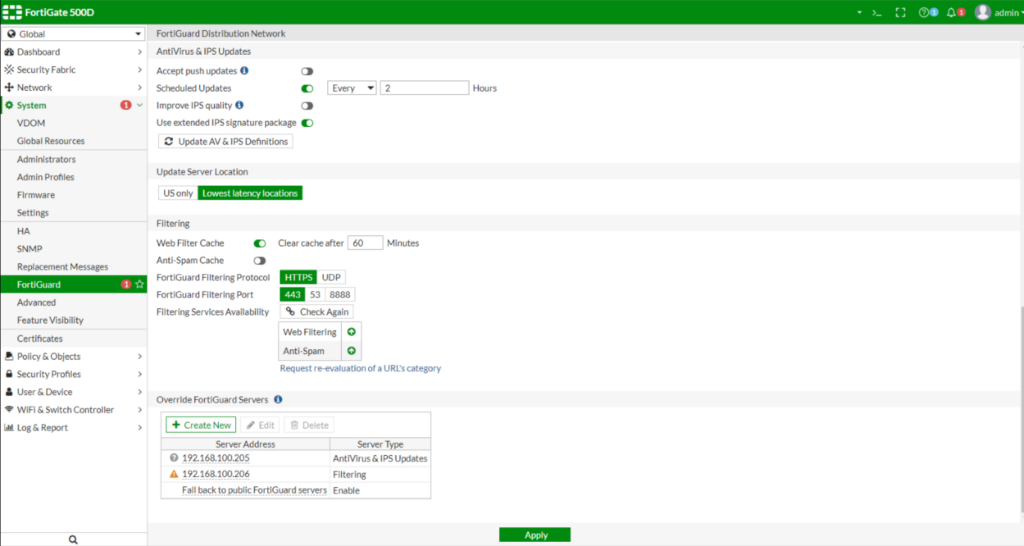Click Anti-Spam availability status icon

351,351
